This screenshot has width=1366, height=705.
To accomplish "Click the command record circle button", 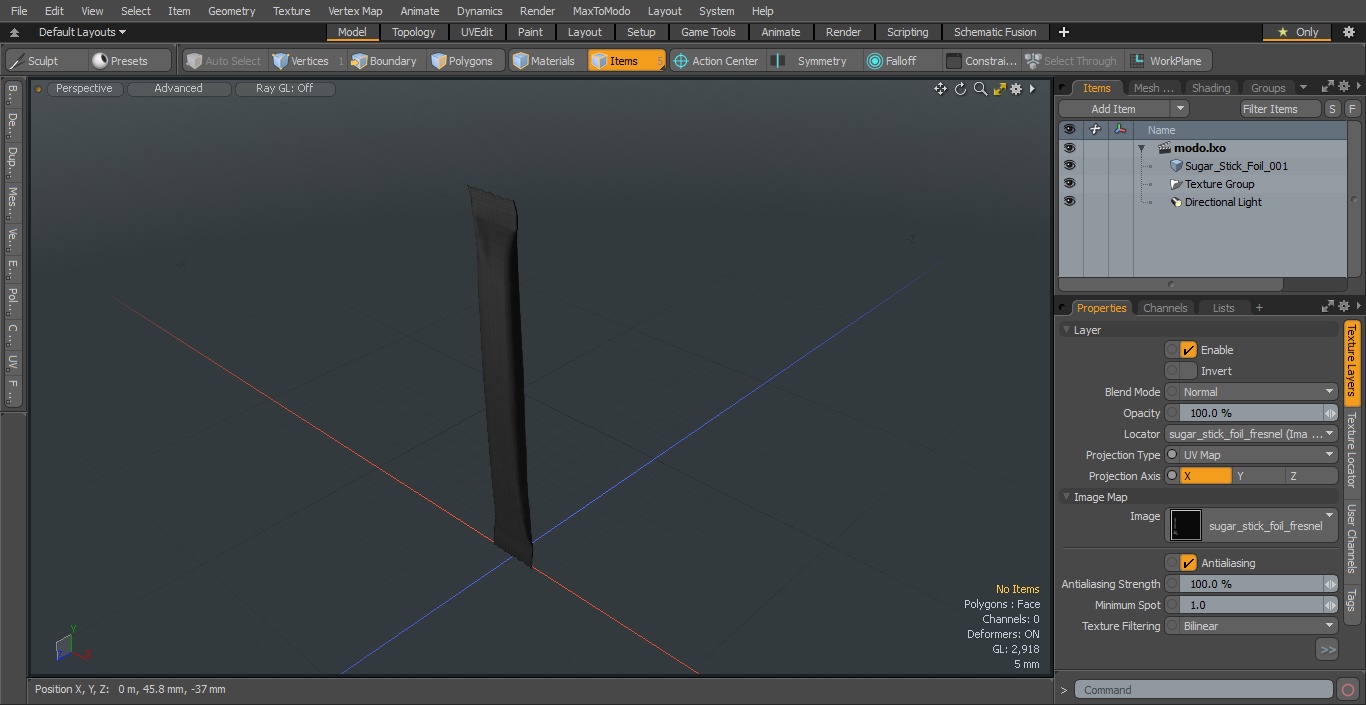I will [x=1347, y=690].
